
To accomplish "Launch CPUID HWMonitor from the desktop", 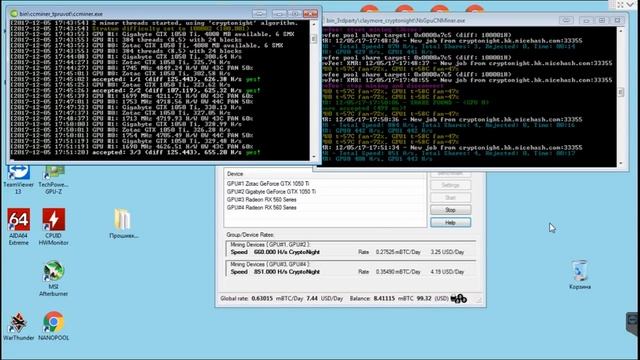I will coord(53,227).
